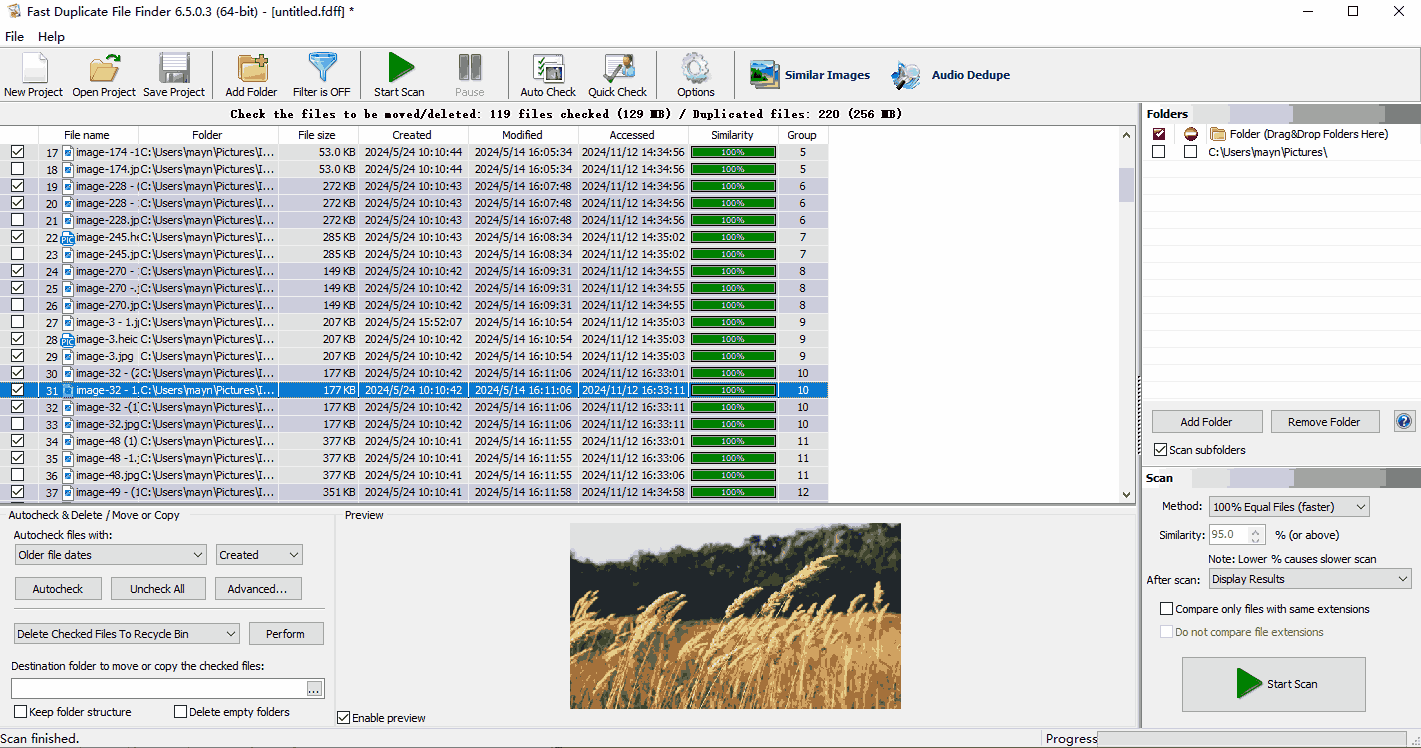
Task: Enable Delete empty folders checkbox
Action: (180, 712)
